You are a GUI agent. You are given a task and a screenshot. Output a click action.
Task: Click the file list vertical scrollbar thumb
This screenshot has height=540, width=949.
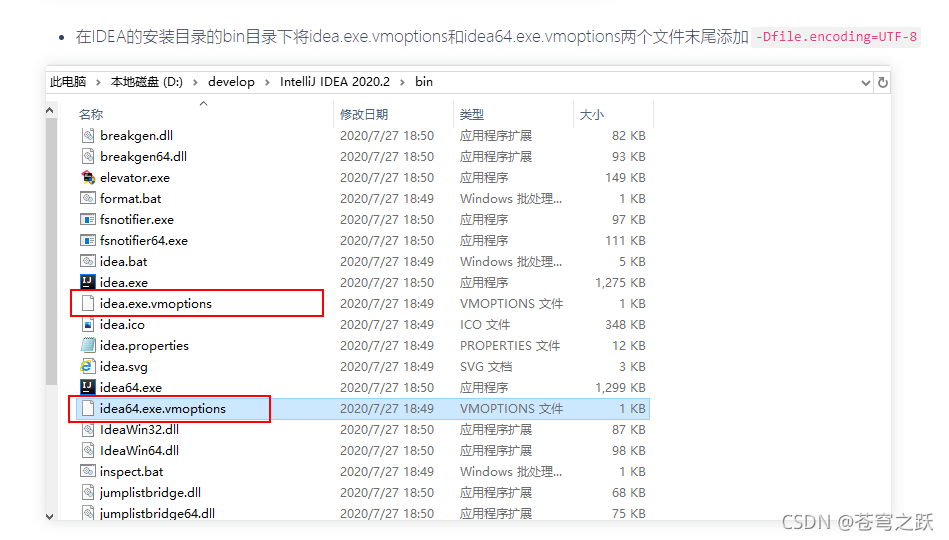51,251
